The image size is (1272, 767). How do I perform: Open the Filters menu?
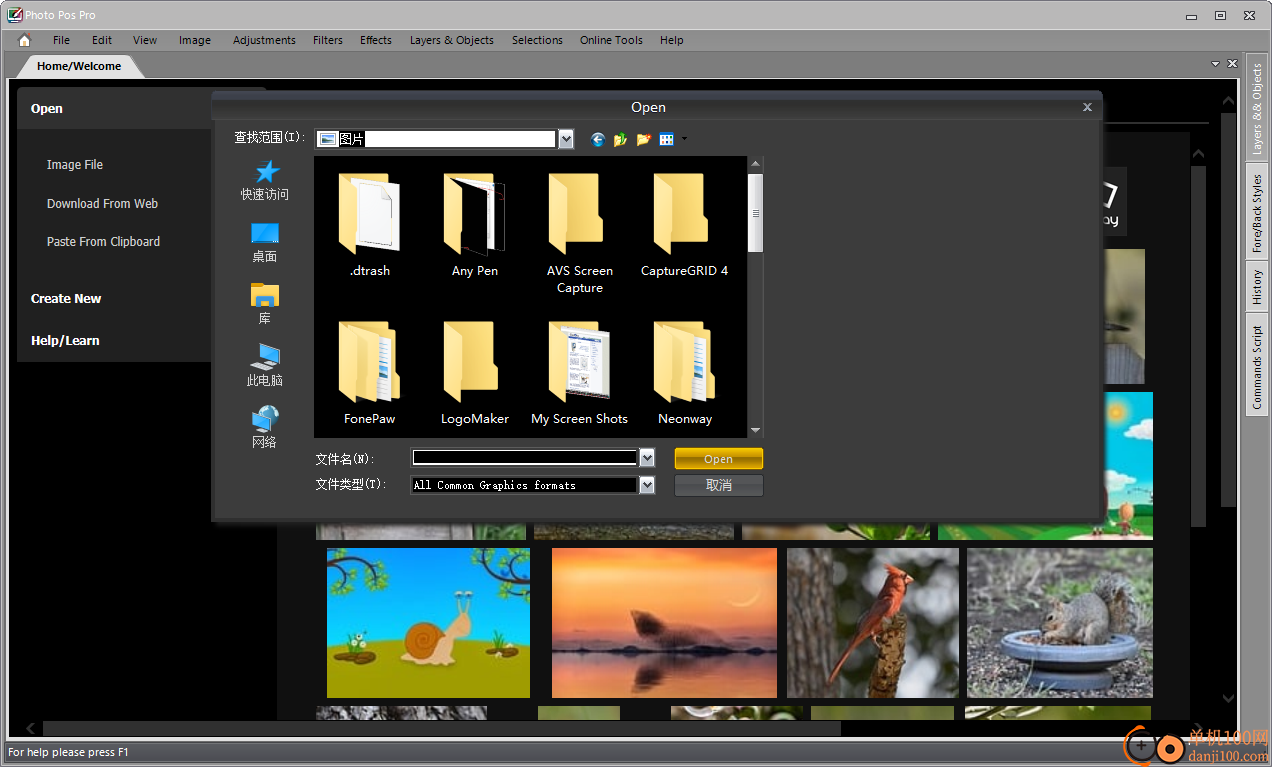[328, 40]
